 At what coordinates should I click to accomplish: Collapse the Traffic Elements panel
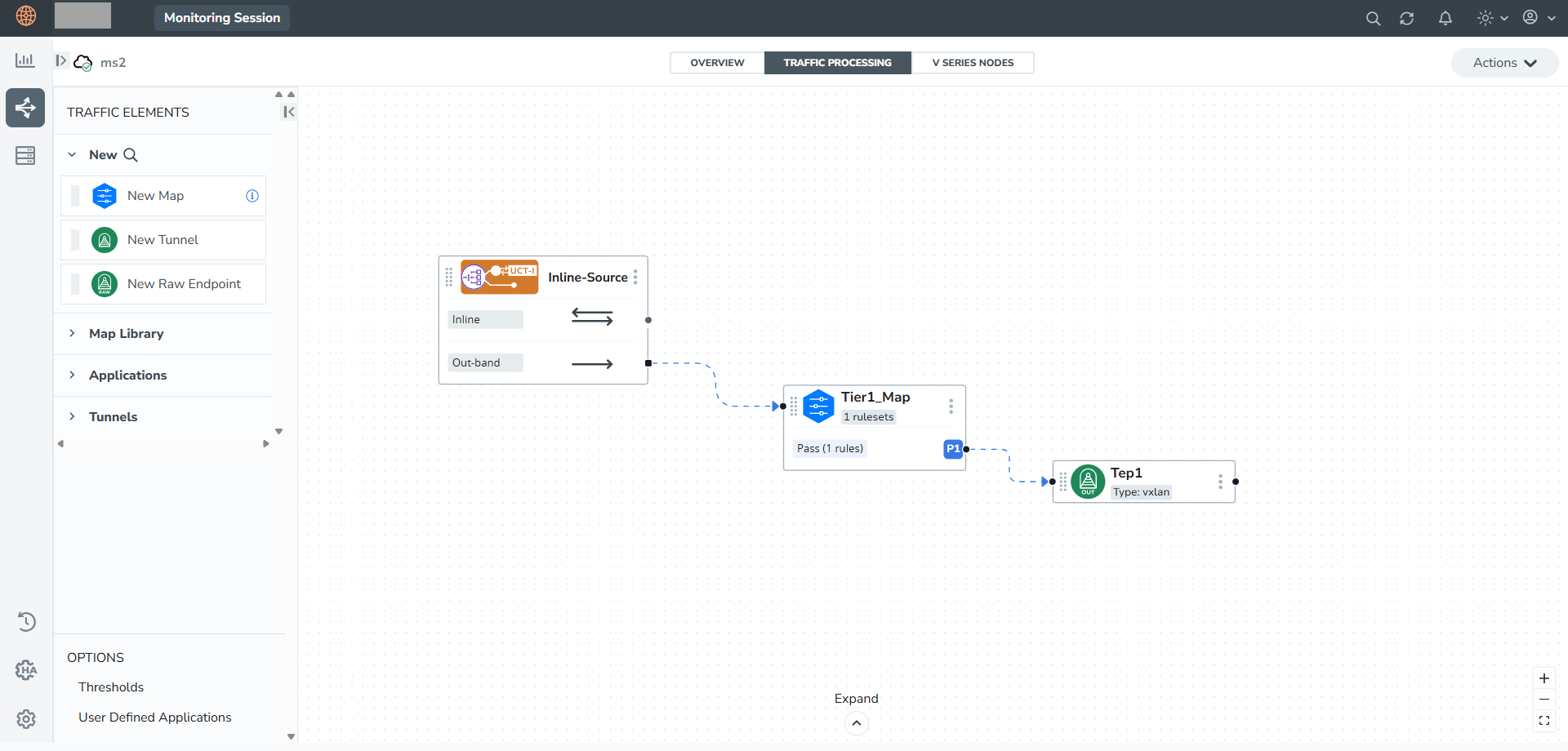[x=288, y=112]
